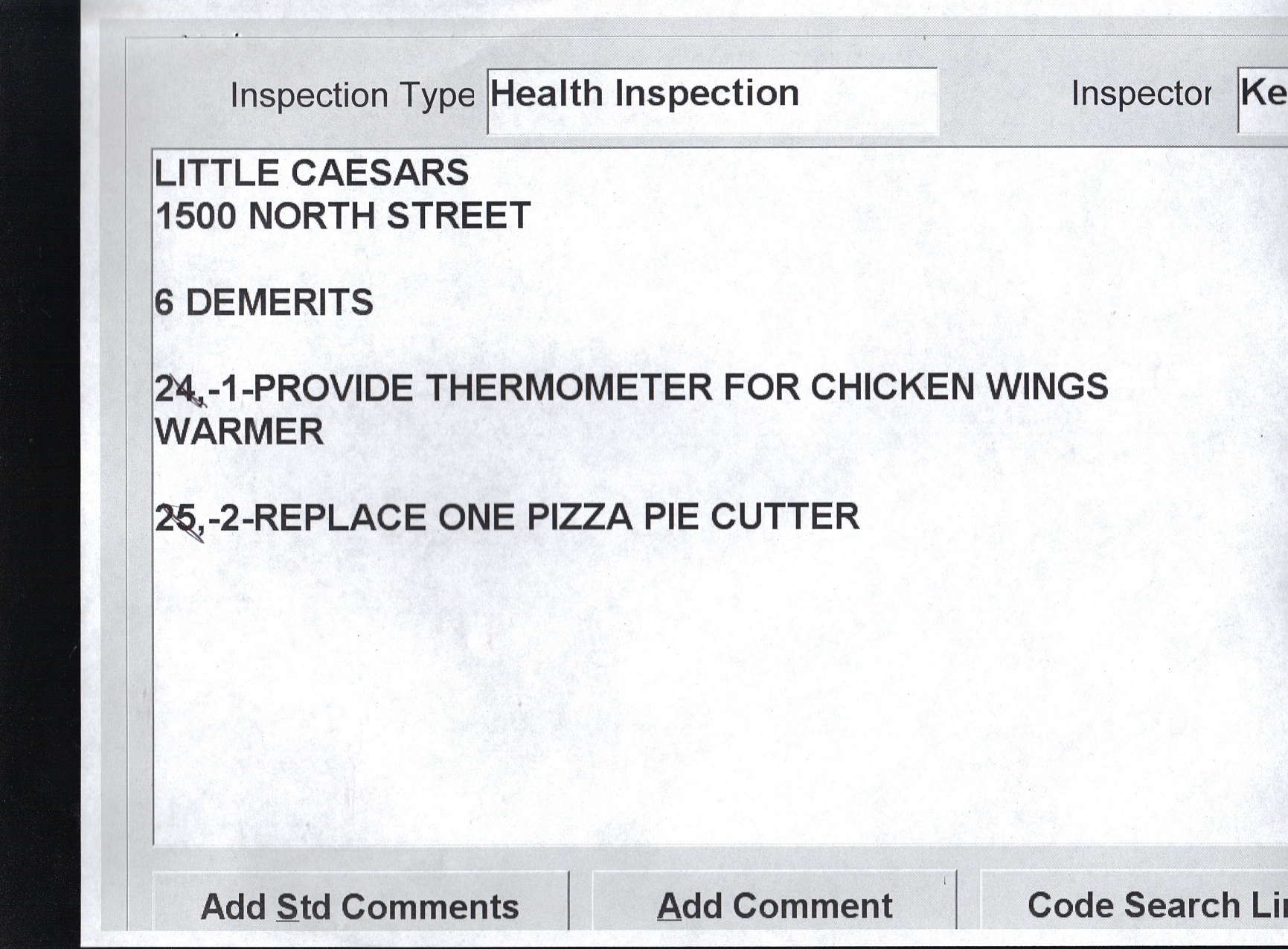This screenshot has width=1288, height=949.
Task: Click the Inspection Type field showing Health Inspection
Action: tap(711, 100)
